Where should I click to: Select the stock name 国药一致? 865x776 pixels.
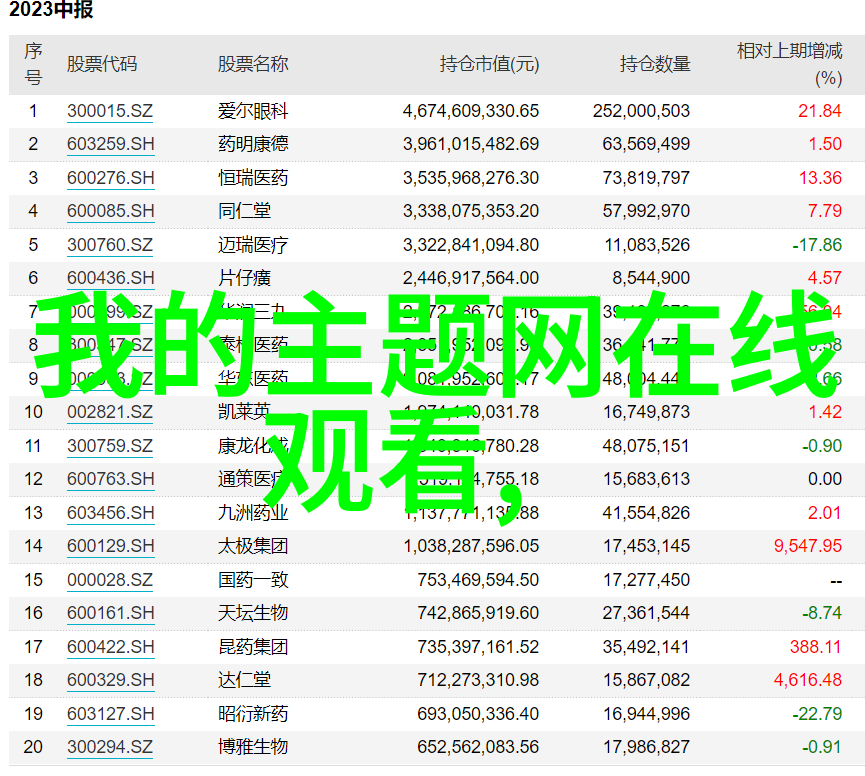[x=253, y=580]
